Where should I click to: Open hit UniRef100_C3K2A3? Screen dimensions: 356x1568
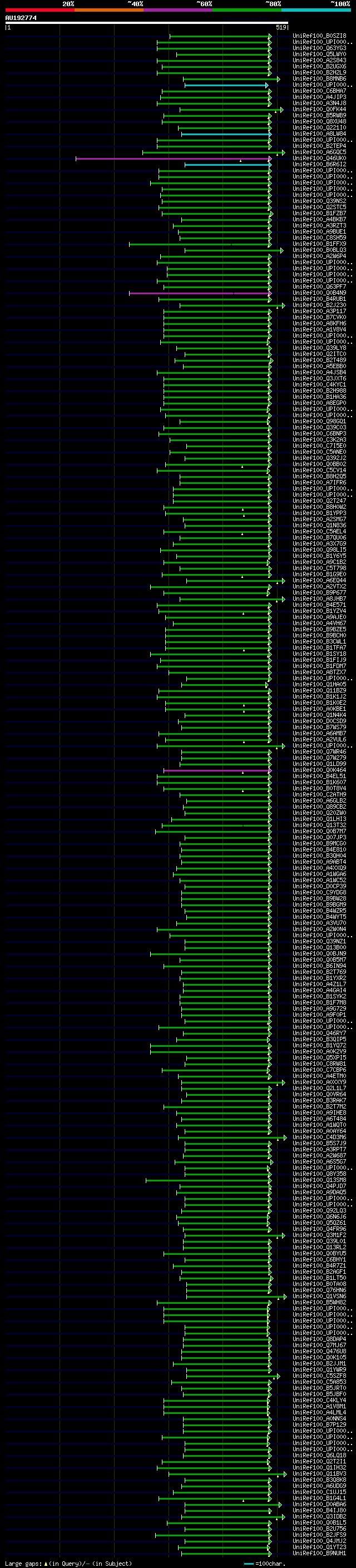click(319, 439)
